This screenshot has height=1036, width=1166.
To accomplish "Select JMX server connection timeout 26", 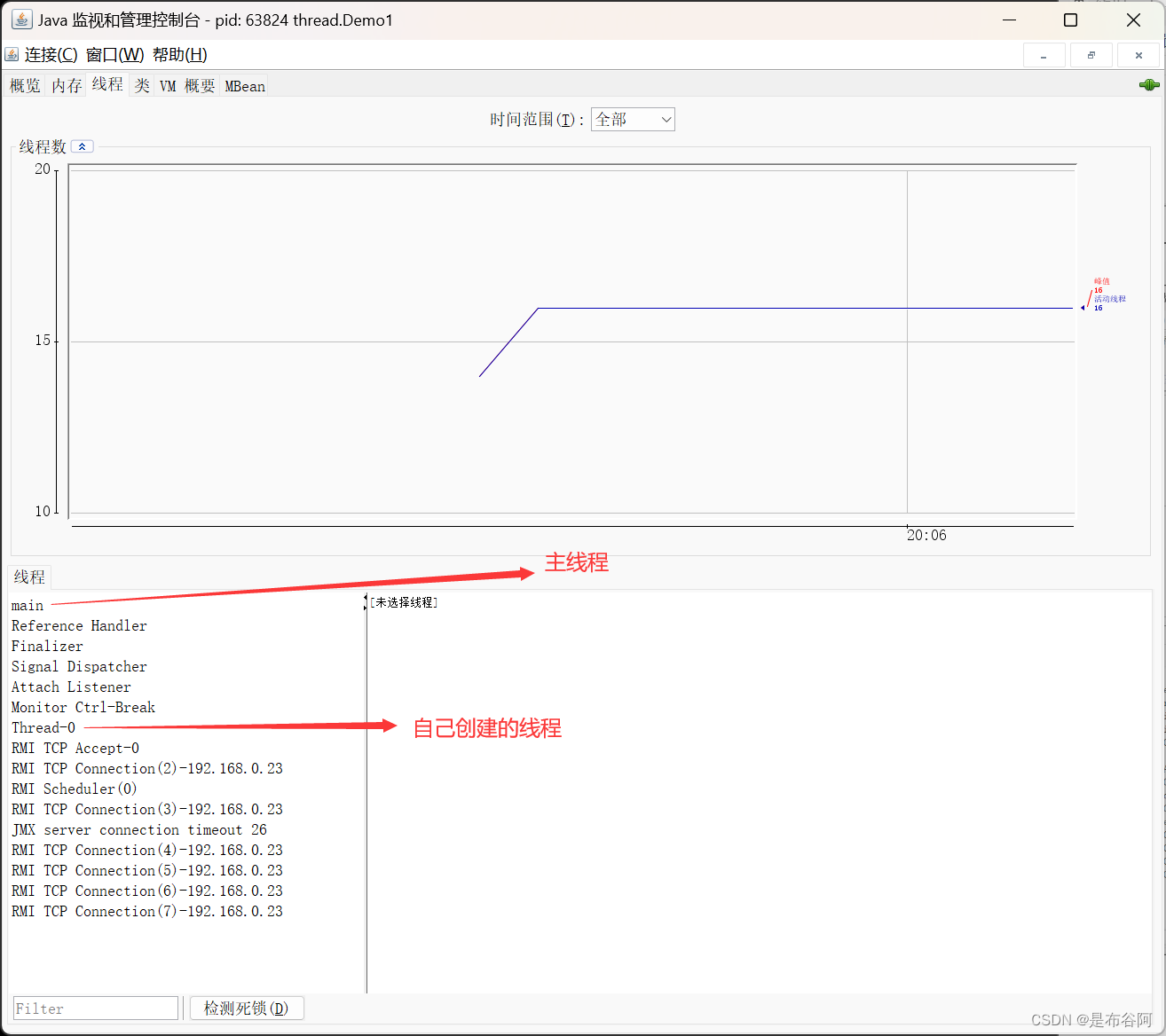I will pos(139,830).
